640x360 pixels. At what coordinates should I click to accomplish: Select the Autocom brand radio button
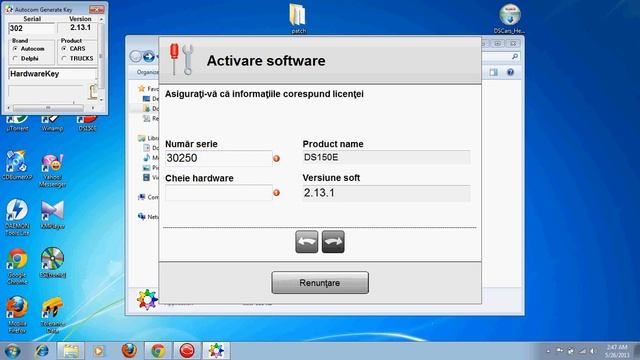(16, 49)
